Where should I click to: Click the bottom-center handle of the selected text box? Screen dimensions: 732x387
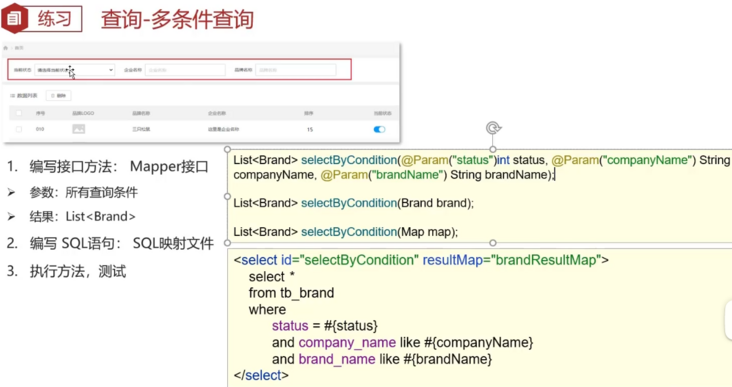click(493, 243)
